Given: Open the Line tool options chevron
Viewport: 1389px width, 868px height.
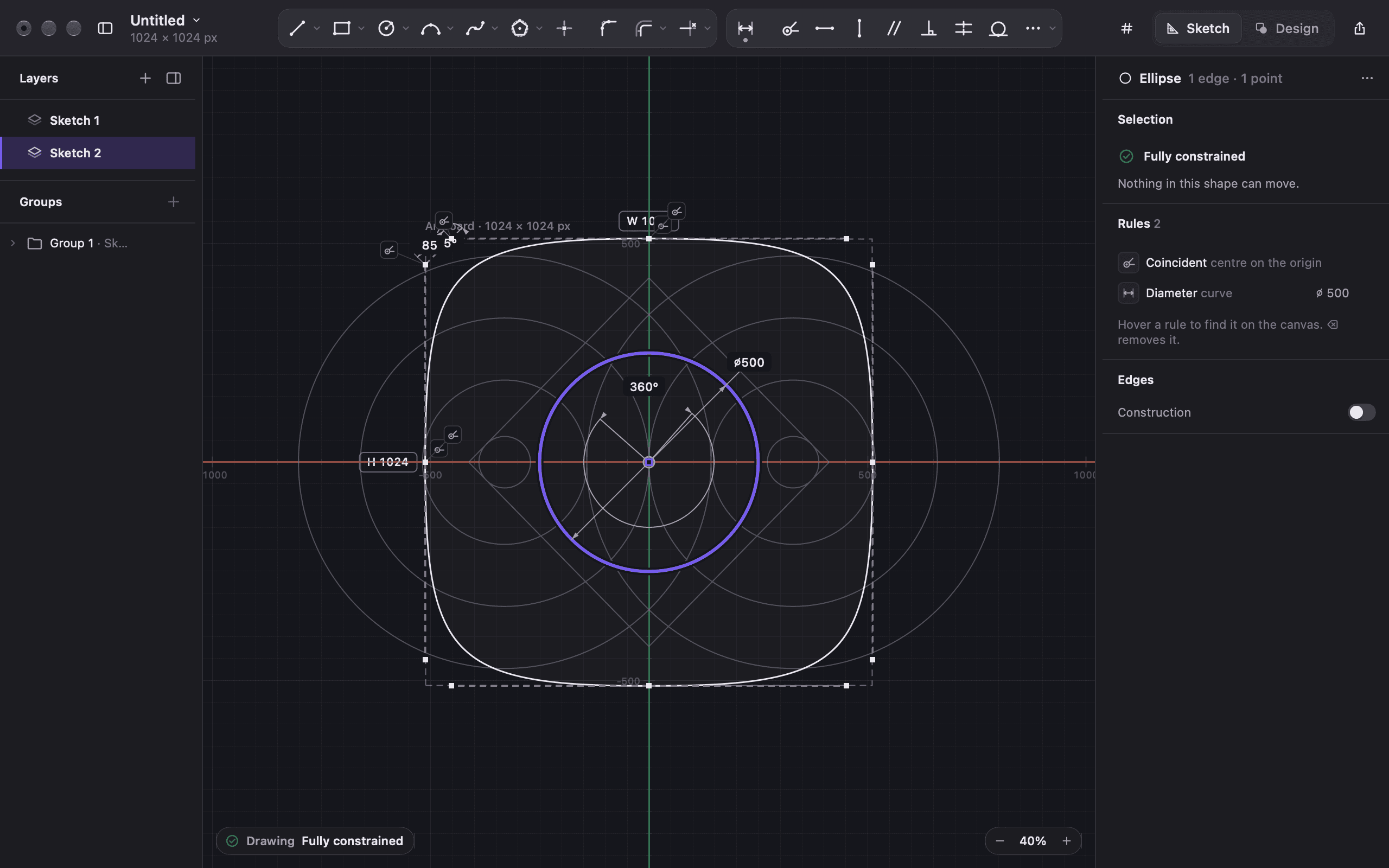Looking at the screenshot, I should click(316, 28).
